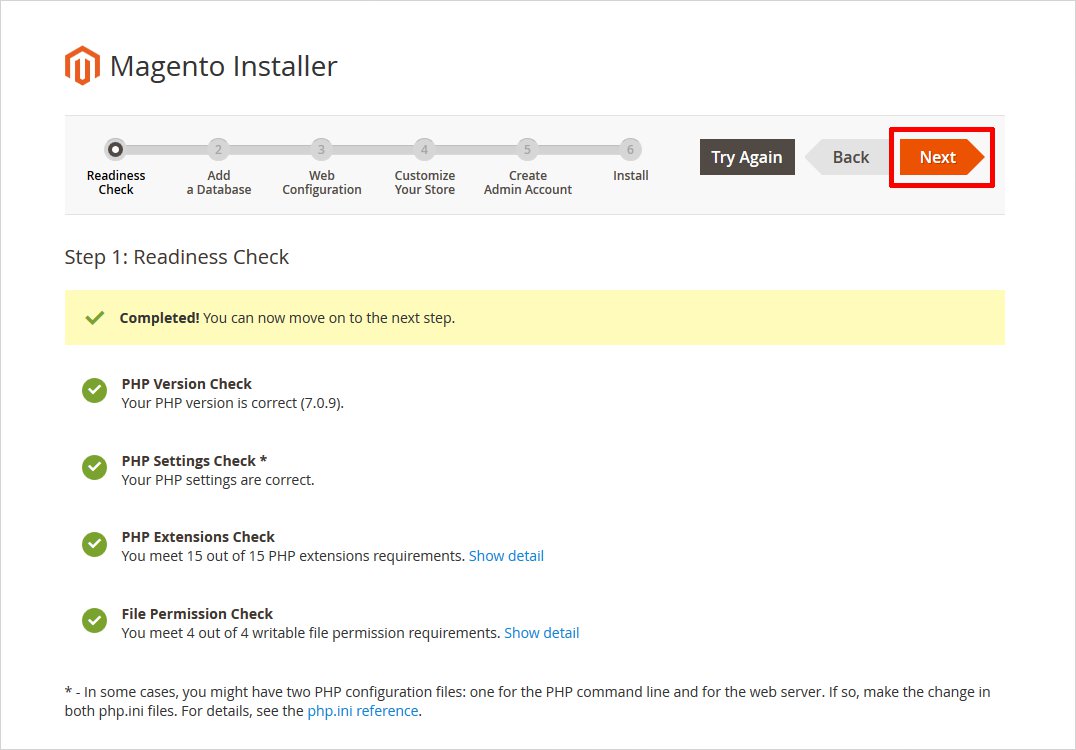Open the Create Admin Account step

527,150
